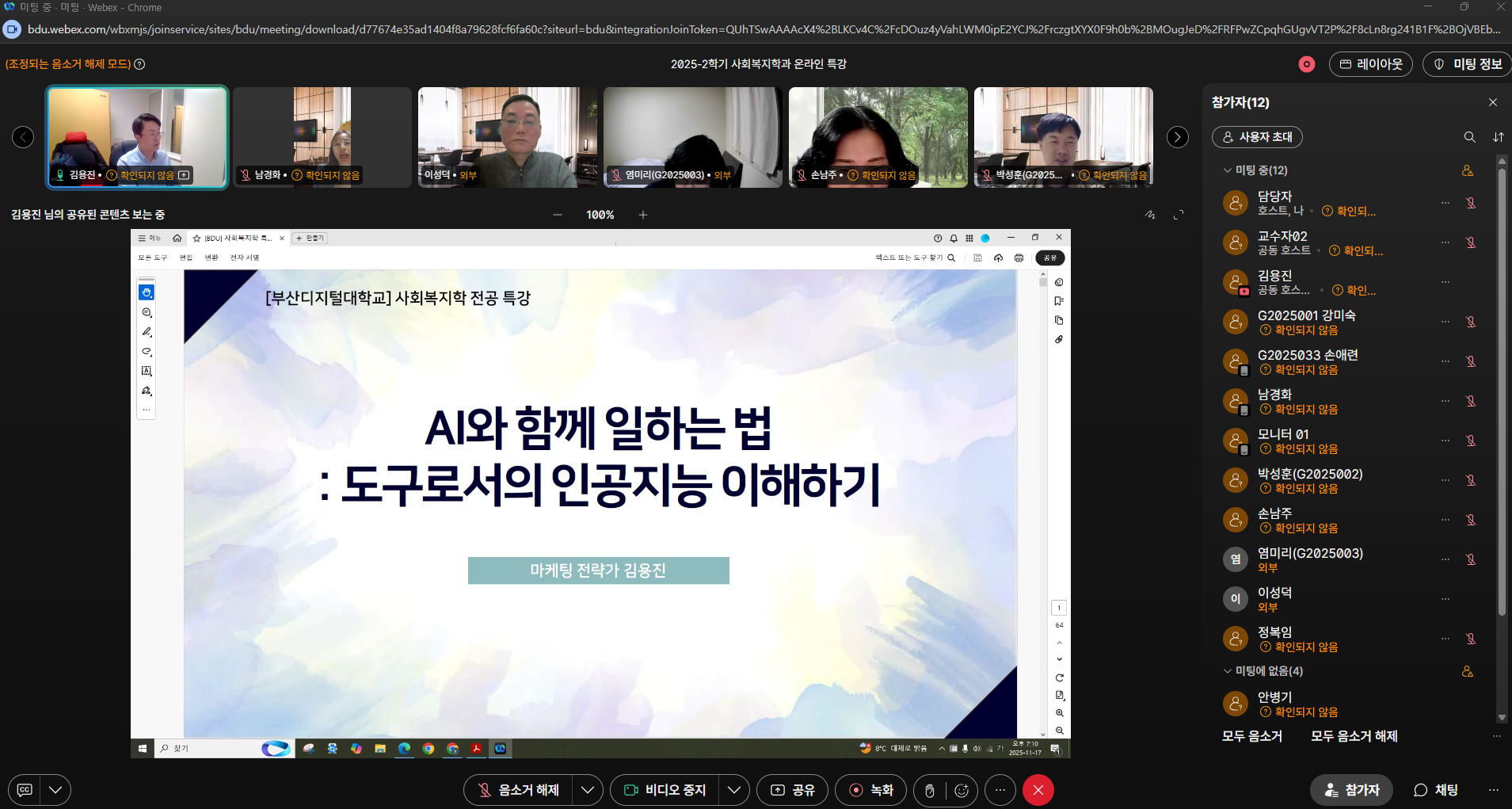Screen dimensions: 1512x809
Task: Search participants with magnifier icon
Action: click(1469, 137)
